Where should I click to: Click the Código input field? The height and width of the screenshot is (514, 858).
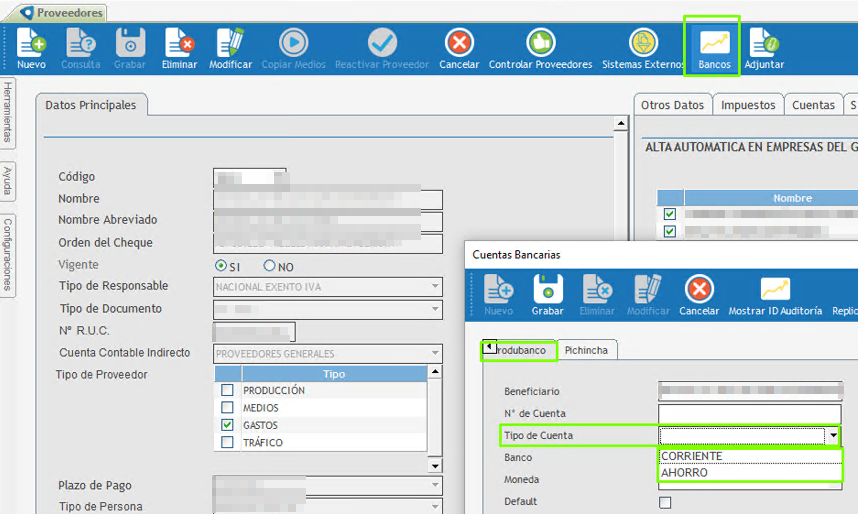[250, 178]
